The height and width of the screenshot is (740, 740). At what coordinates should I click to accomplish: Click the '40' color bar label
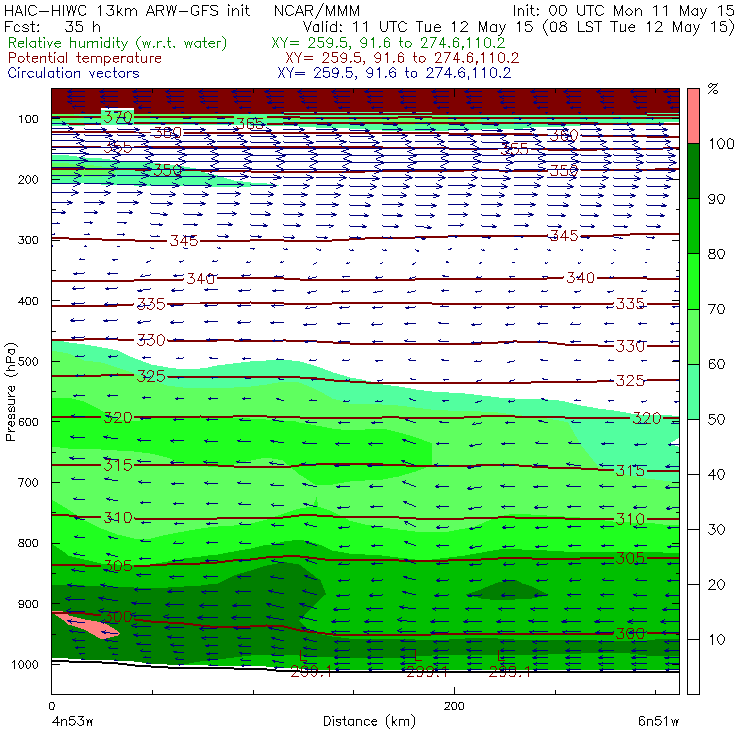pyautogui.click(x=716, y=474)
